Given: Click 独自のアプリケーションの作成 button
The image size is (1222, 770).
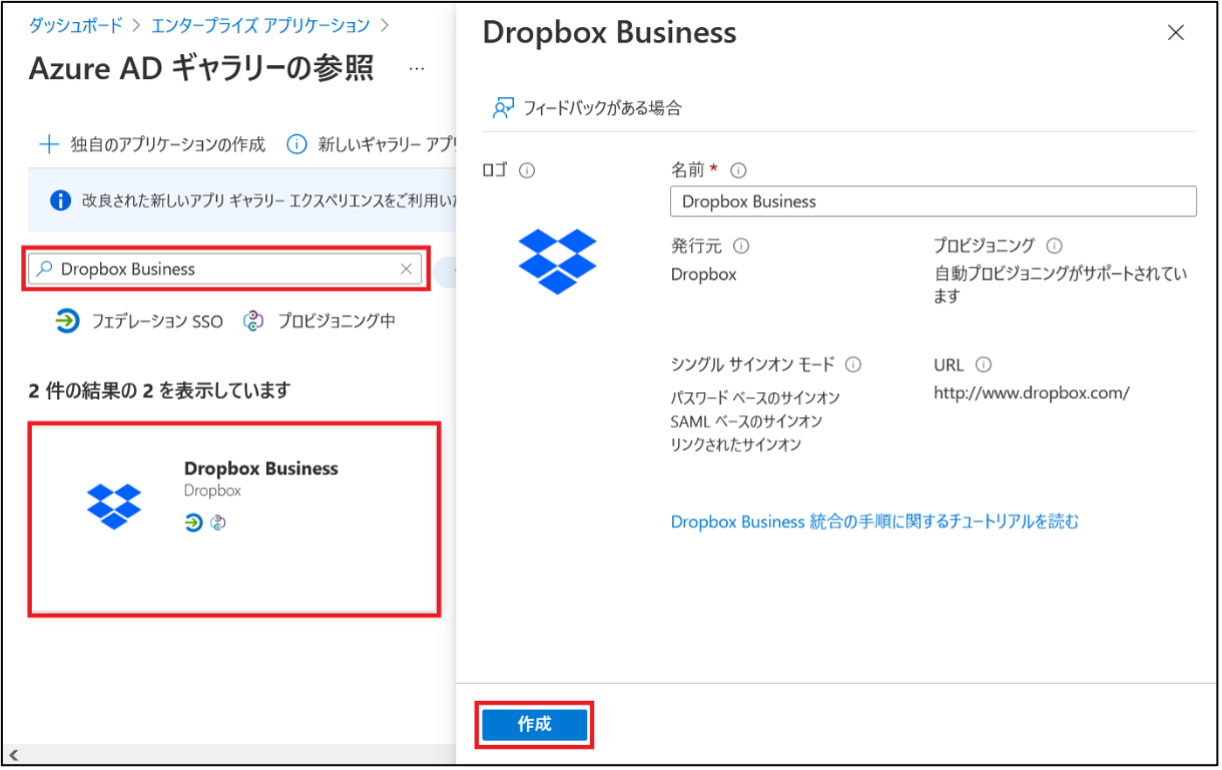Looking at the screenshot, I should click(x=152, y=144).
